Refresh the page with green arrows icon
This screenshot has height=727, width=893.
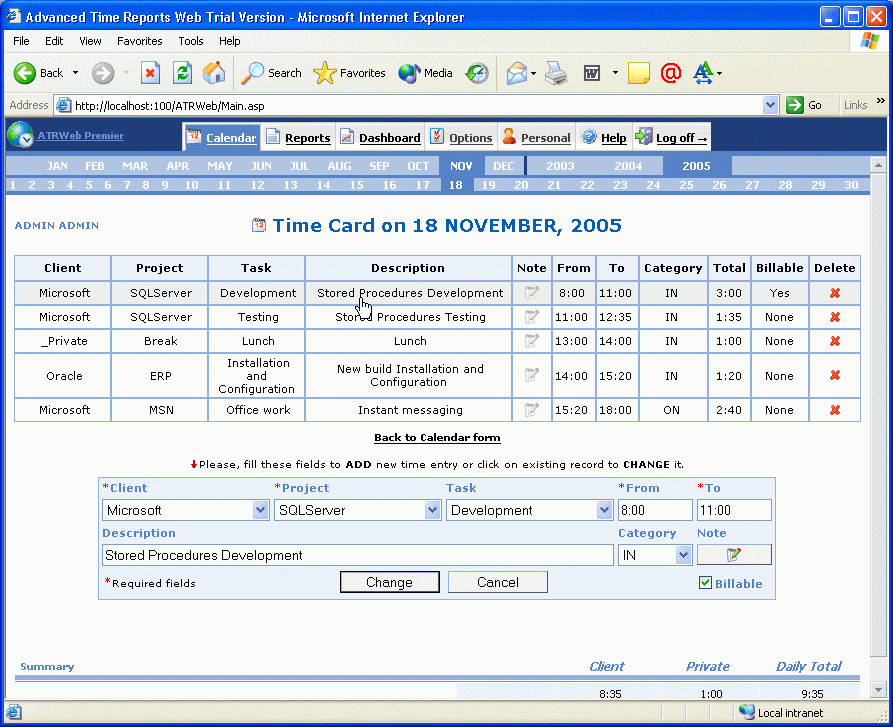click(x=182, y=73)
